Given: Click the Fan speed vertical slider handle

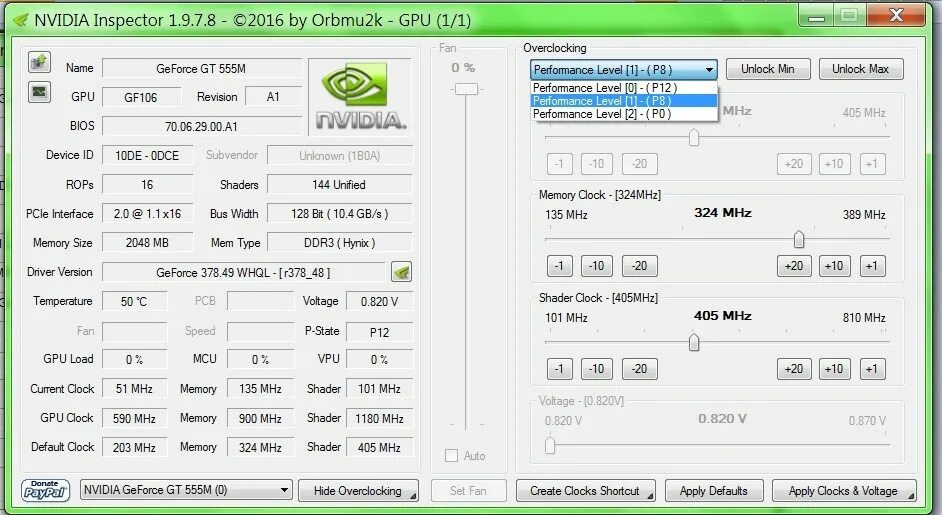Looking at the screenshot, I should [x=466, y=90].
